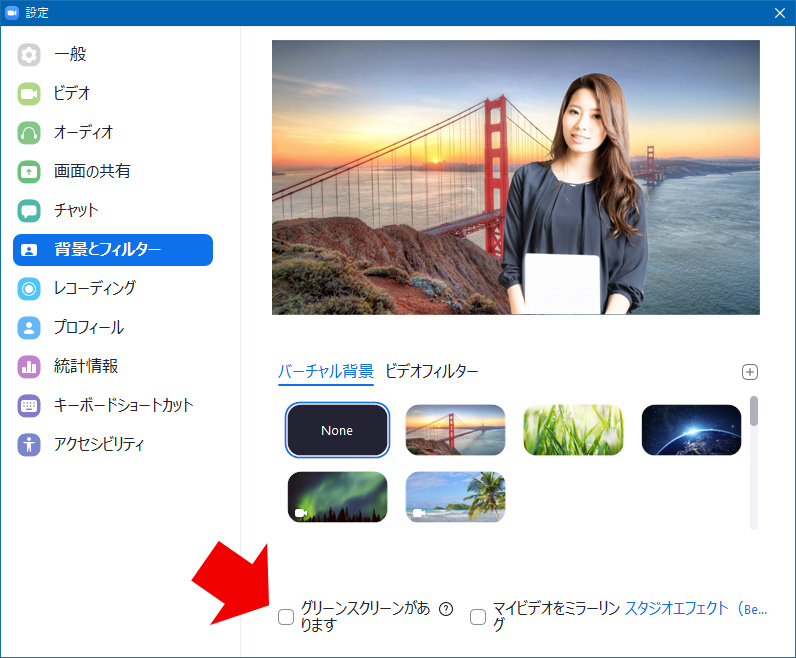796x658 pixels.
Task: Select the ビデオ camera icon in sidebar
Action: [29, 94]
